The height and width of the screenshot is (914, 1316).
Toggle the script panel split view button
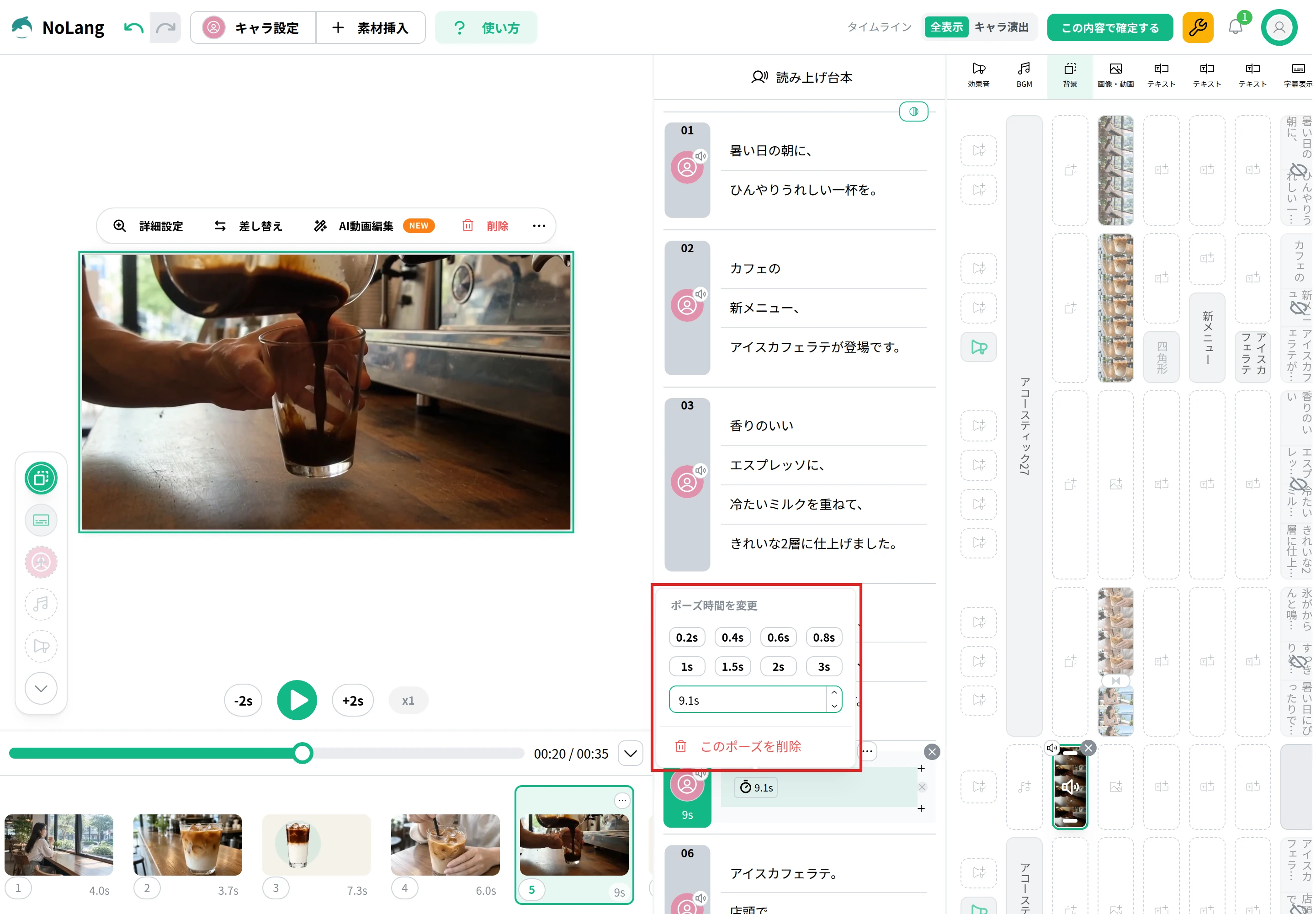click(x=913, y=112)
